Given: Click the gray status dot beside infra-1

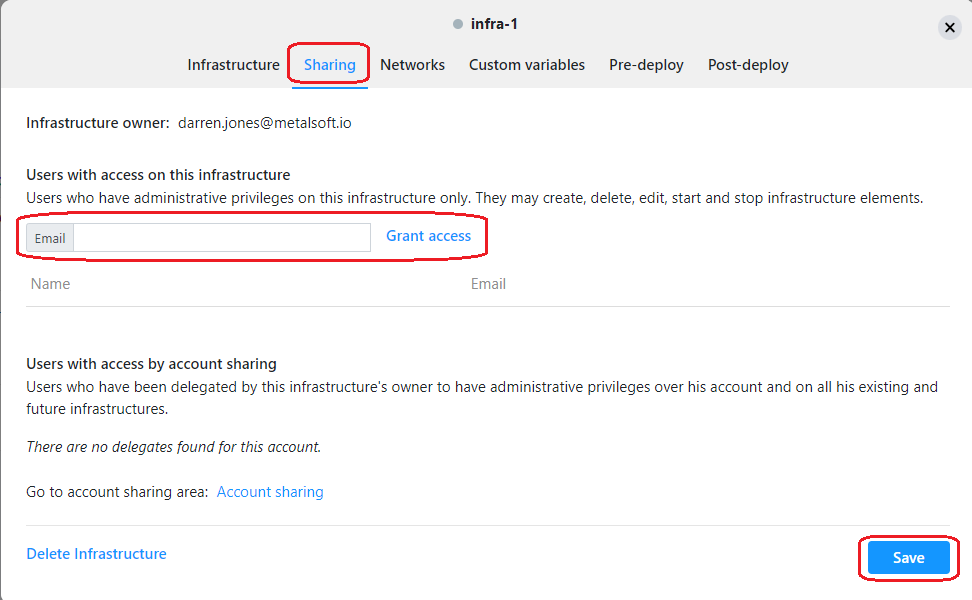Looking at the screenshot, I should 457,24.
